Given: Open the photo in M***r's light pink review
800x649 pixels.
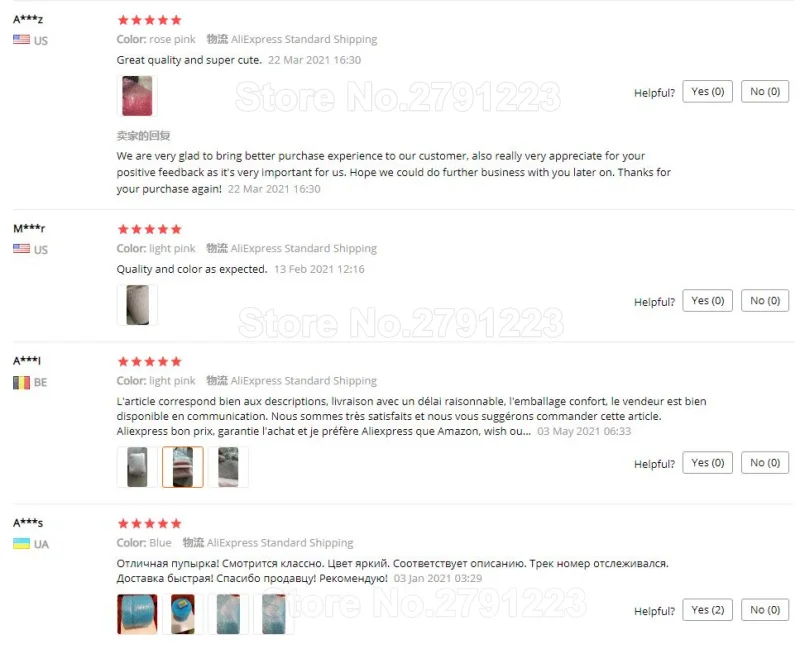Looking at the screenshot, I should [x=137, y=305].
